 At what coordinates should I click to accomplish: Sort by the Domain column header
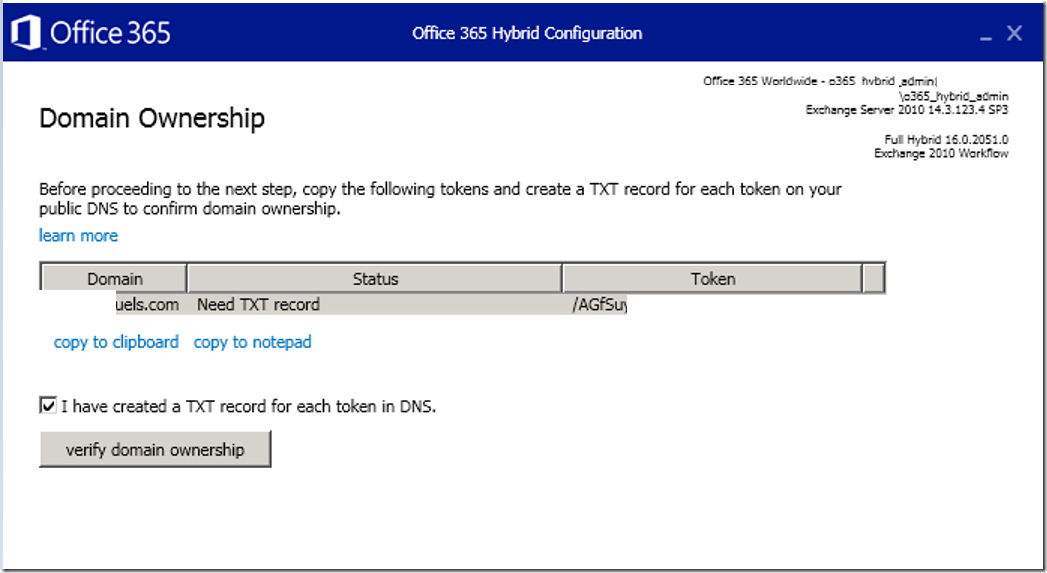click(114, 278)
